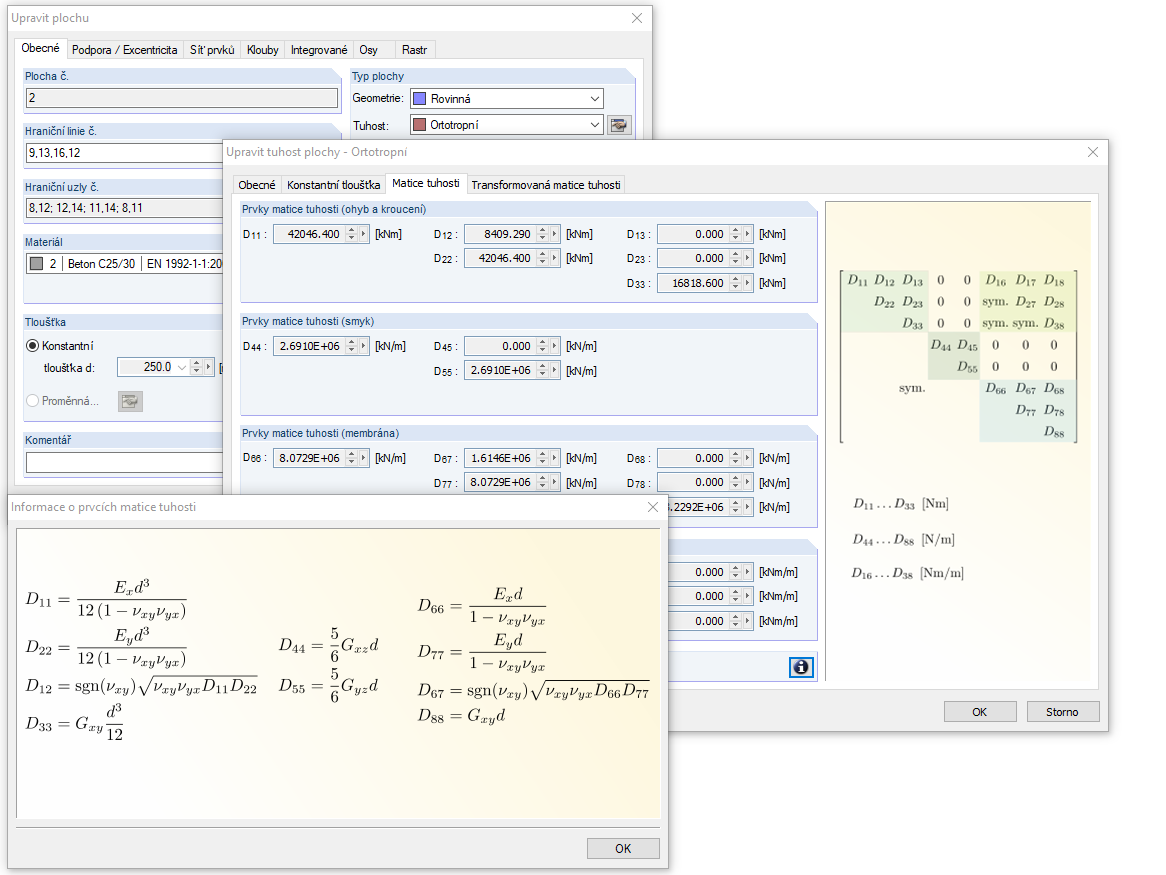Click stepper arrows on D45 field
Viewport: 1166px width, 875px height.
543,346
